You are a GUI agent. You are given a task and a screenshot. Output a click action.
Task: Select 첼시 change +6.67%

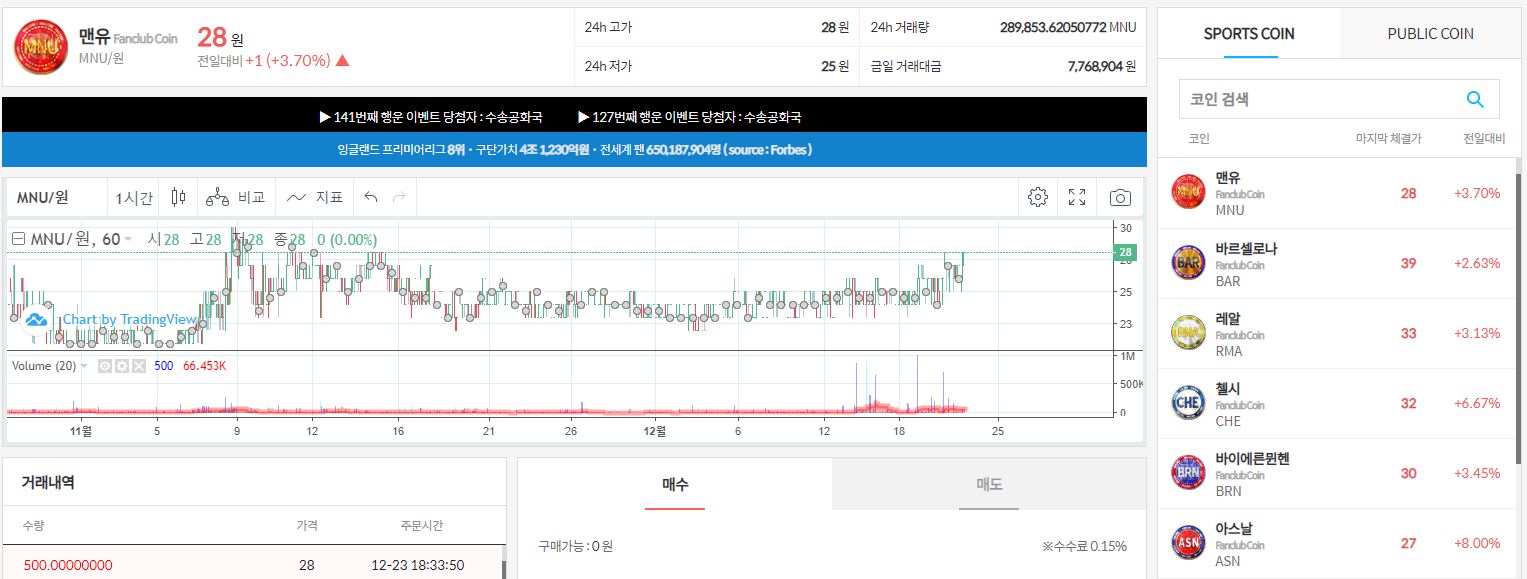point(1477,403)
